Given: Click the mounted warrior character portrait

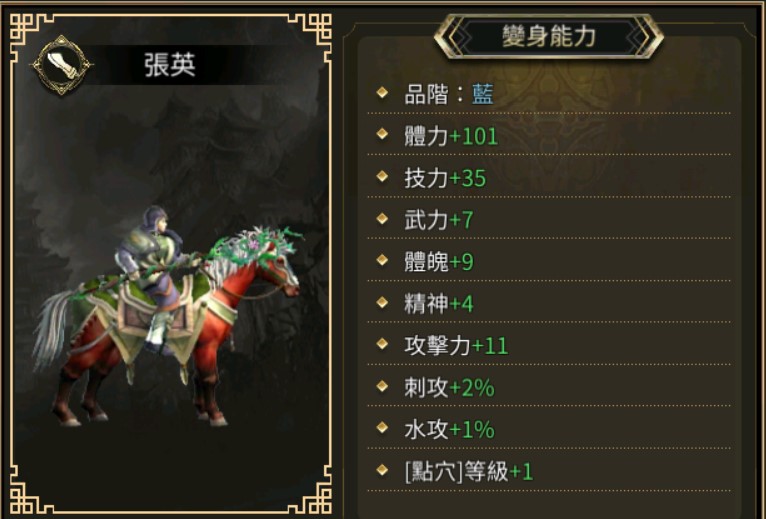Looking at the screenshot, I should [x=166, y=315].
